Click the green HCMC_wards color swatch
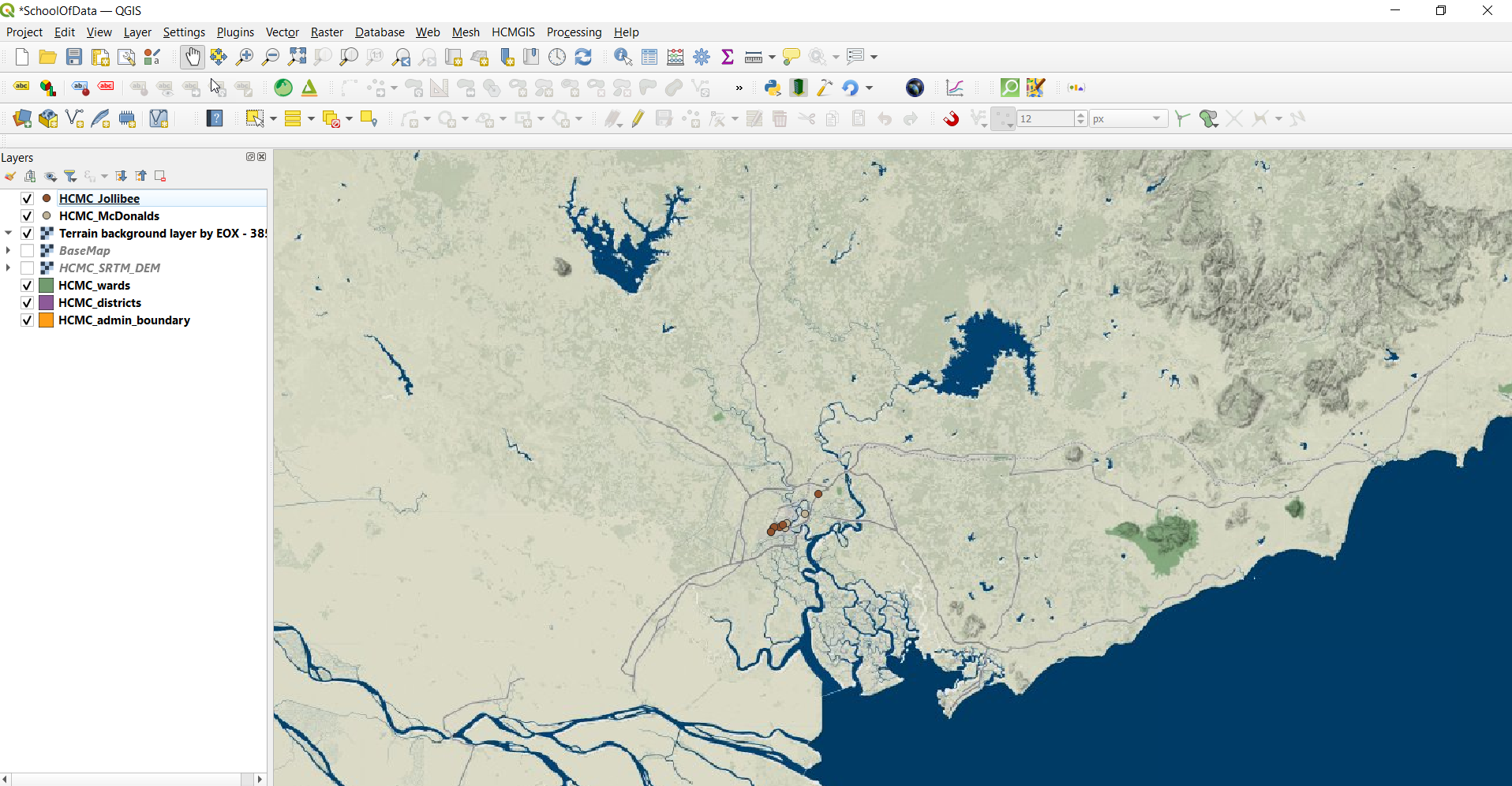Screen dimensions: 1512x786 click(x=47, y=286)
